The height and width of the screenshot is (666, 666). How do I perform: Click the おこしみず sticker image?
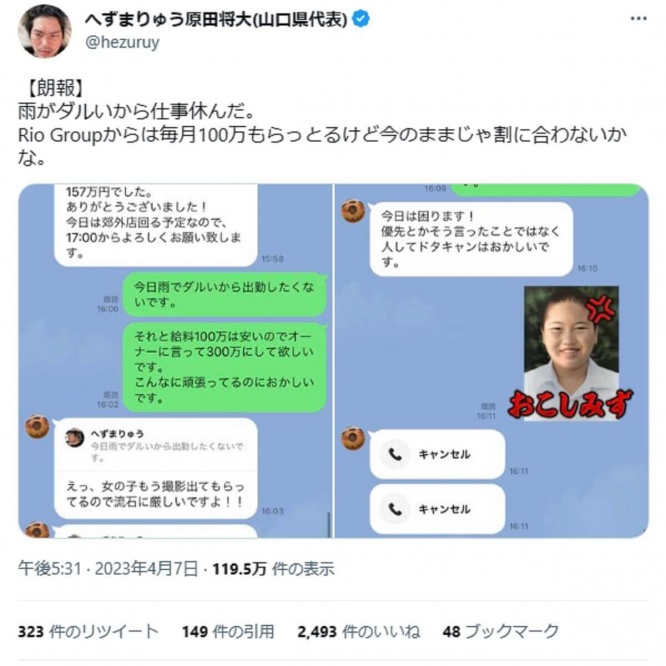click(570, 353)
